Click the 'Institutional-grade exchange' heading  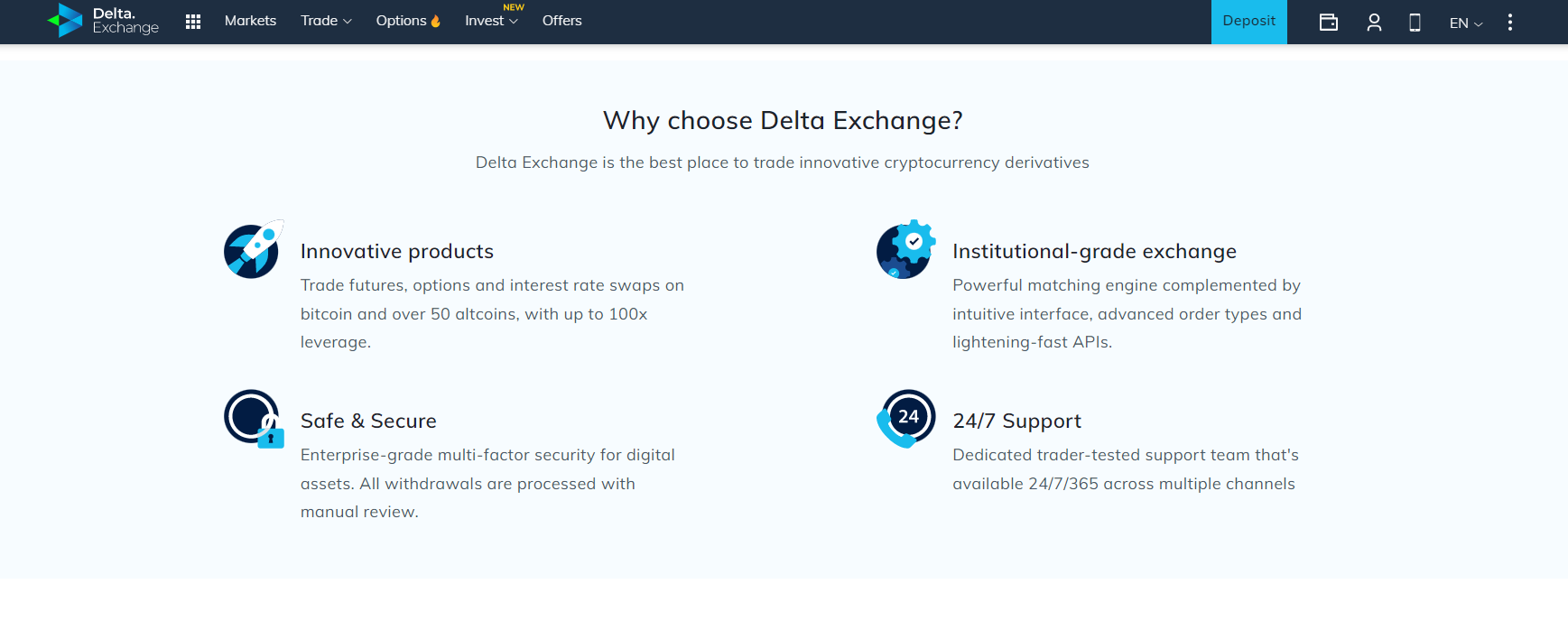pos(1094,251)
